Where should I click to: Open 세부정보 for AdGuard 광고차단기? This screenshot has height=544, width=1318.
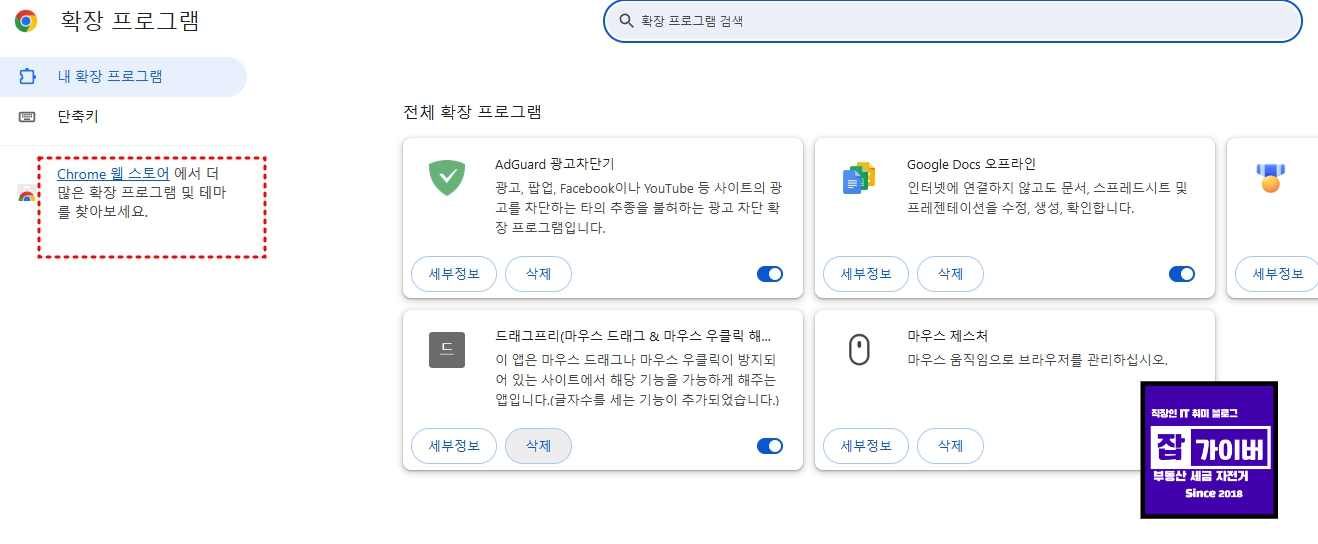pos(454,274)
